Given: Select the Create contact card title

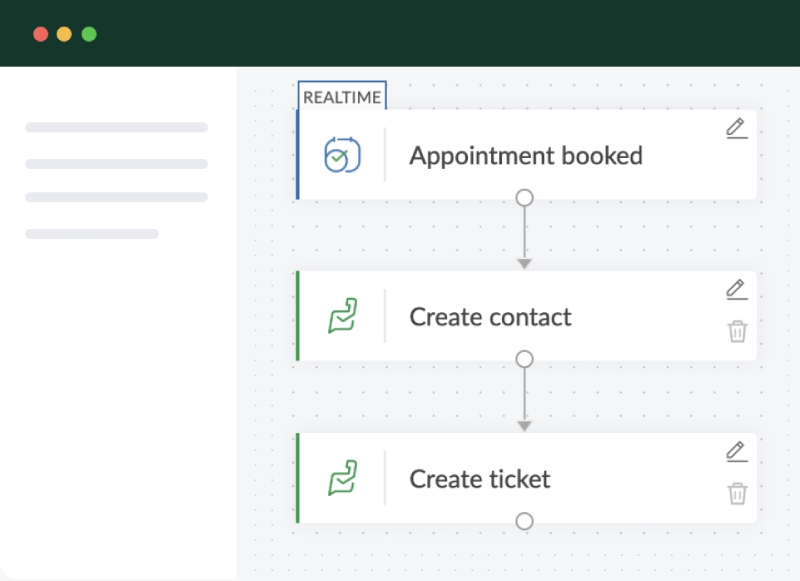Looking at the screenshot, I should [x=490, y=318].
